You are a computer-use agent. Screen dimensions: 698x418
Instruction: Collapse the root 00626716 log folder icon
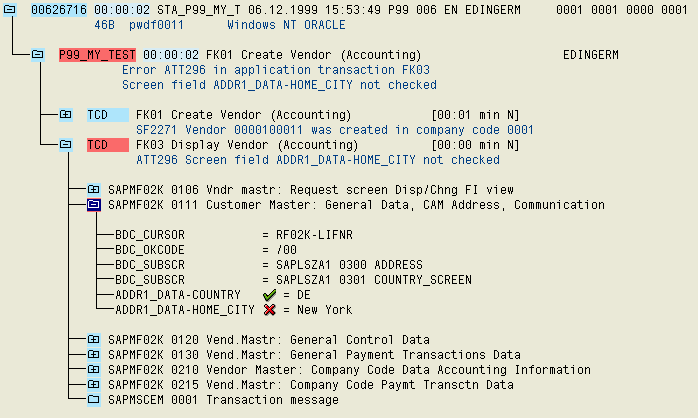tap(10, 9)
